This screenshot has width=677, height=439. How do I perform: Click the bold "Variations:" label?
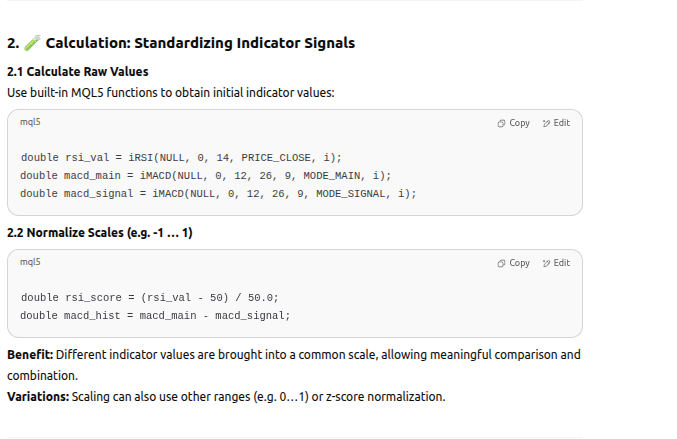[38, 397]
